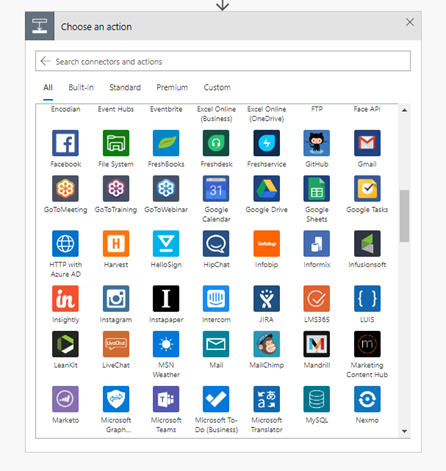Click the Excel Online (Business) label
Image resolution: width=446 pixels, height=471 pixels.
[x=216, y=114]
